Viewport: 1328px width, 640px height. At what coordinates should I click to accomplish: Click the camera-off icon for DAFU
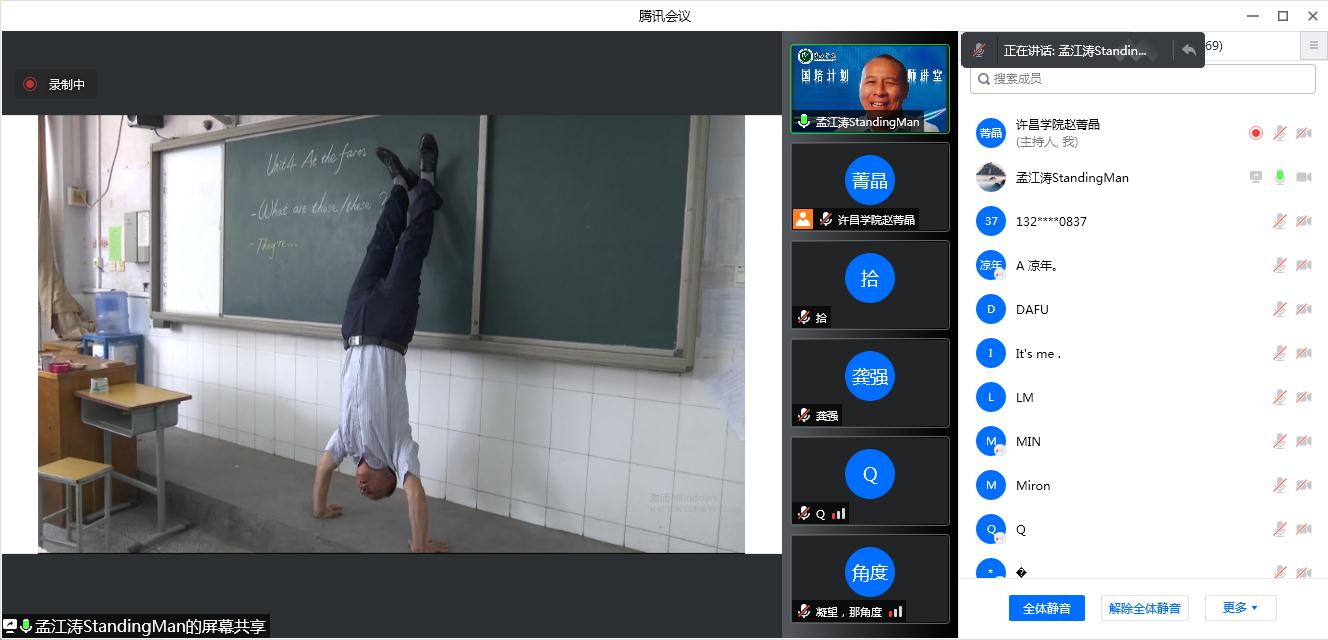[1304, 309]
